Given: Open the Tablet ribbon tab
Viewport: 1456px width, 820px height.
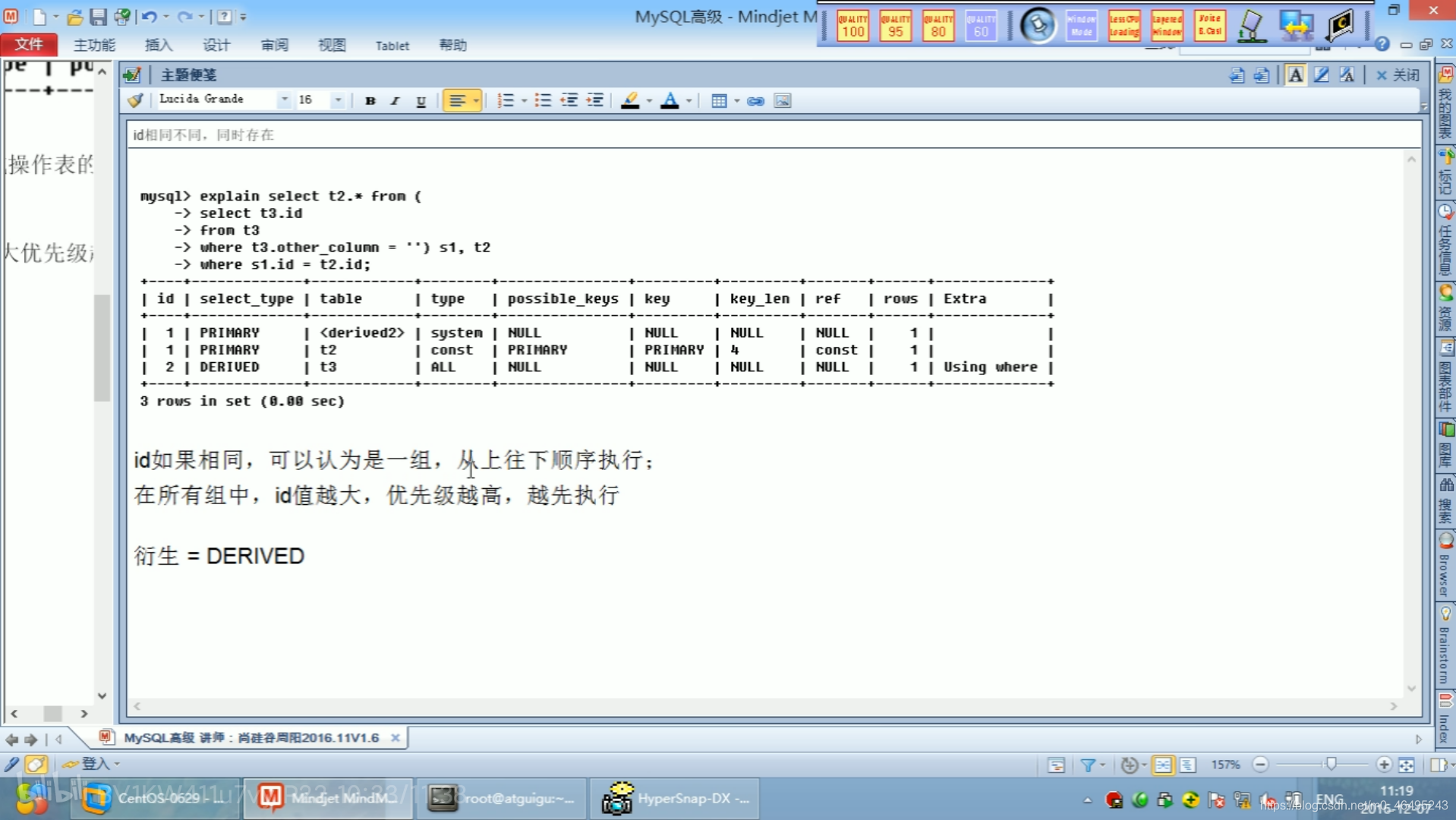Looking at the screenshot, I should pyautogui.click(x=392, y=46).
